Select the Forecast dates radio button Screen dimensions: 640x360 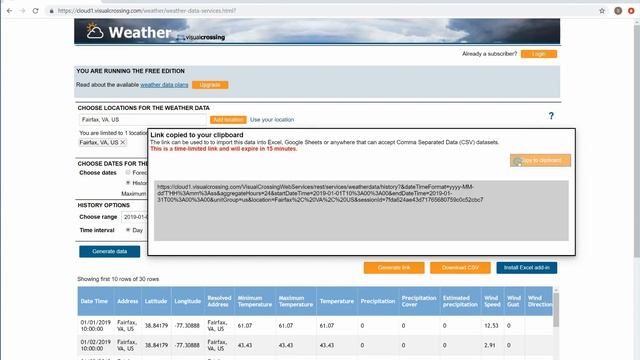tap(128, 173)
